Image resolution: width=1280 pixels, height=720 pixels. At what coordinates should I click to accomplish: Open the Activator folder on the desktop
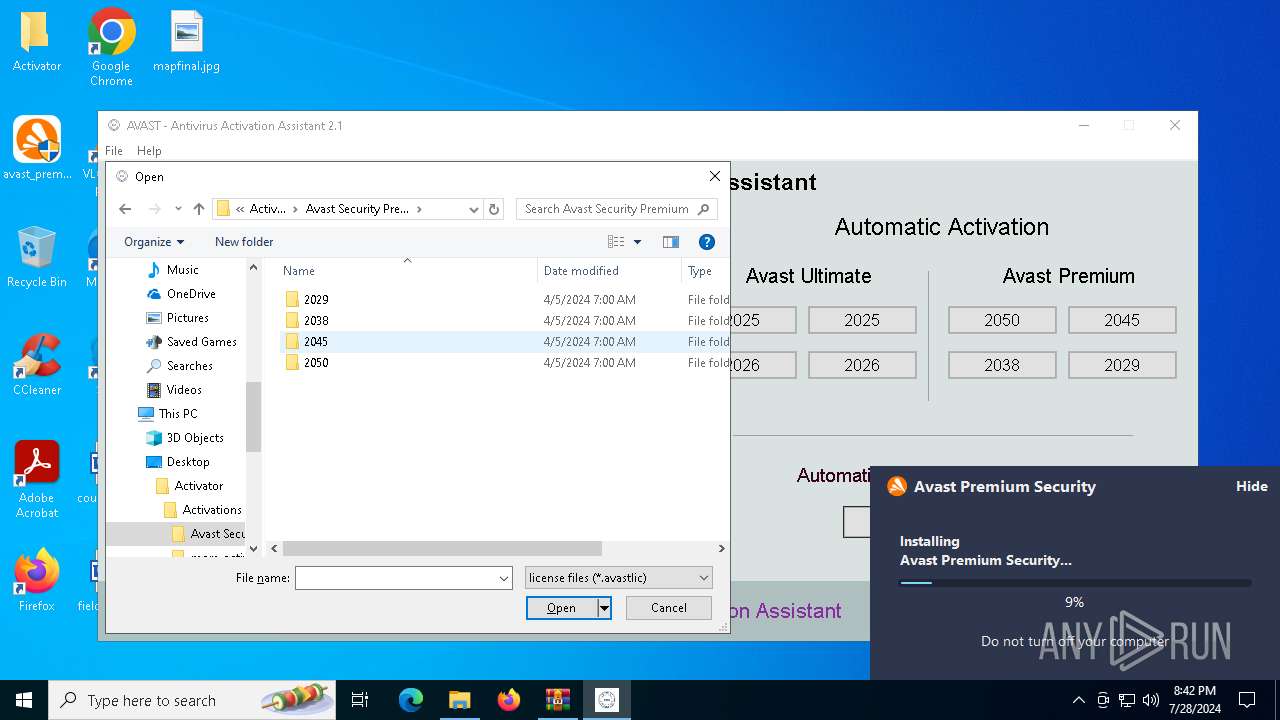[x=36, y=42]
